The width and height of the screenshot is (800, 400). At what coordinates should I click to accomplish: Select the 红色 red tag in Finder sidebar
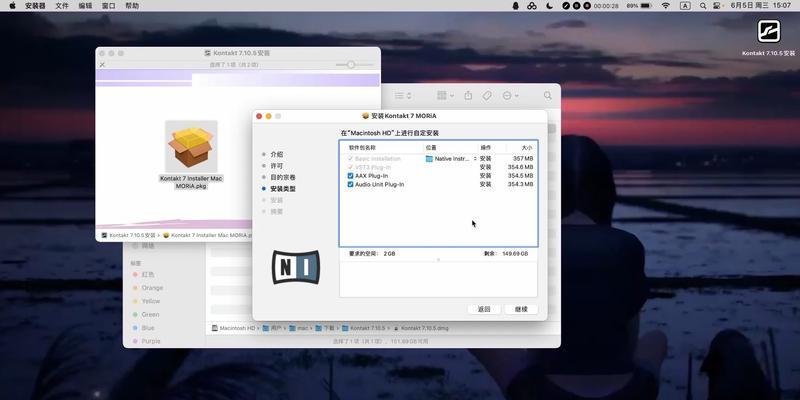point(148,274)
